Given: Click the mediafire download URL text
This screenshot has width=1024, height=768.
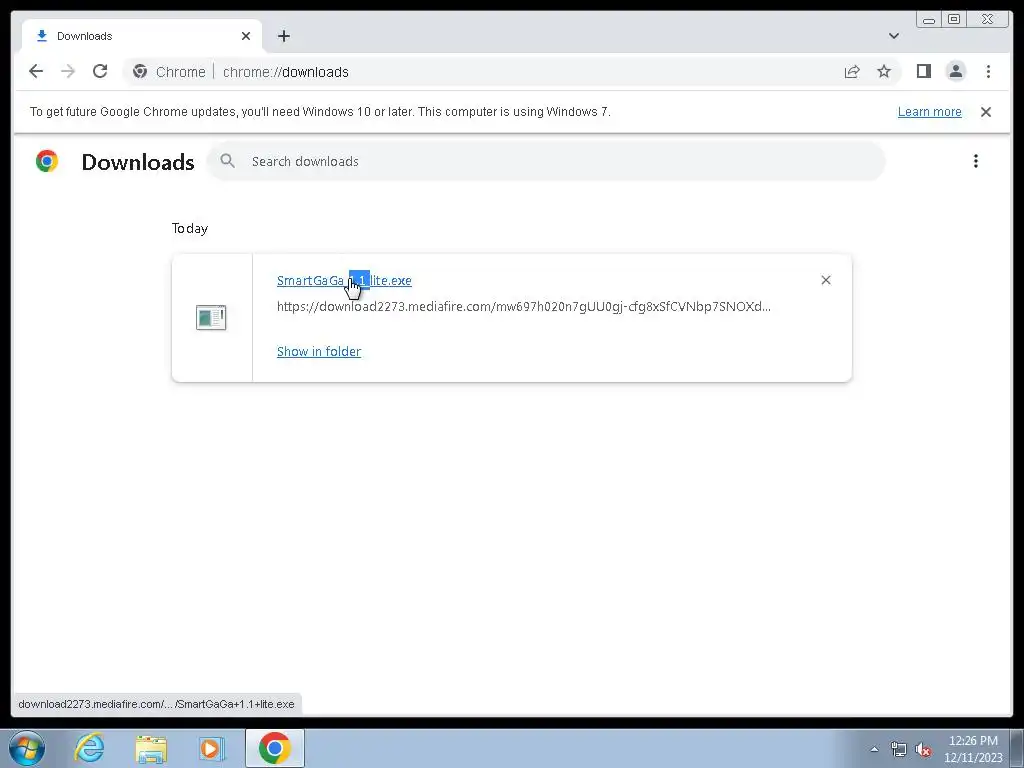Looking at the screenshot, I should click(x=524, y=306).
